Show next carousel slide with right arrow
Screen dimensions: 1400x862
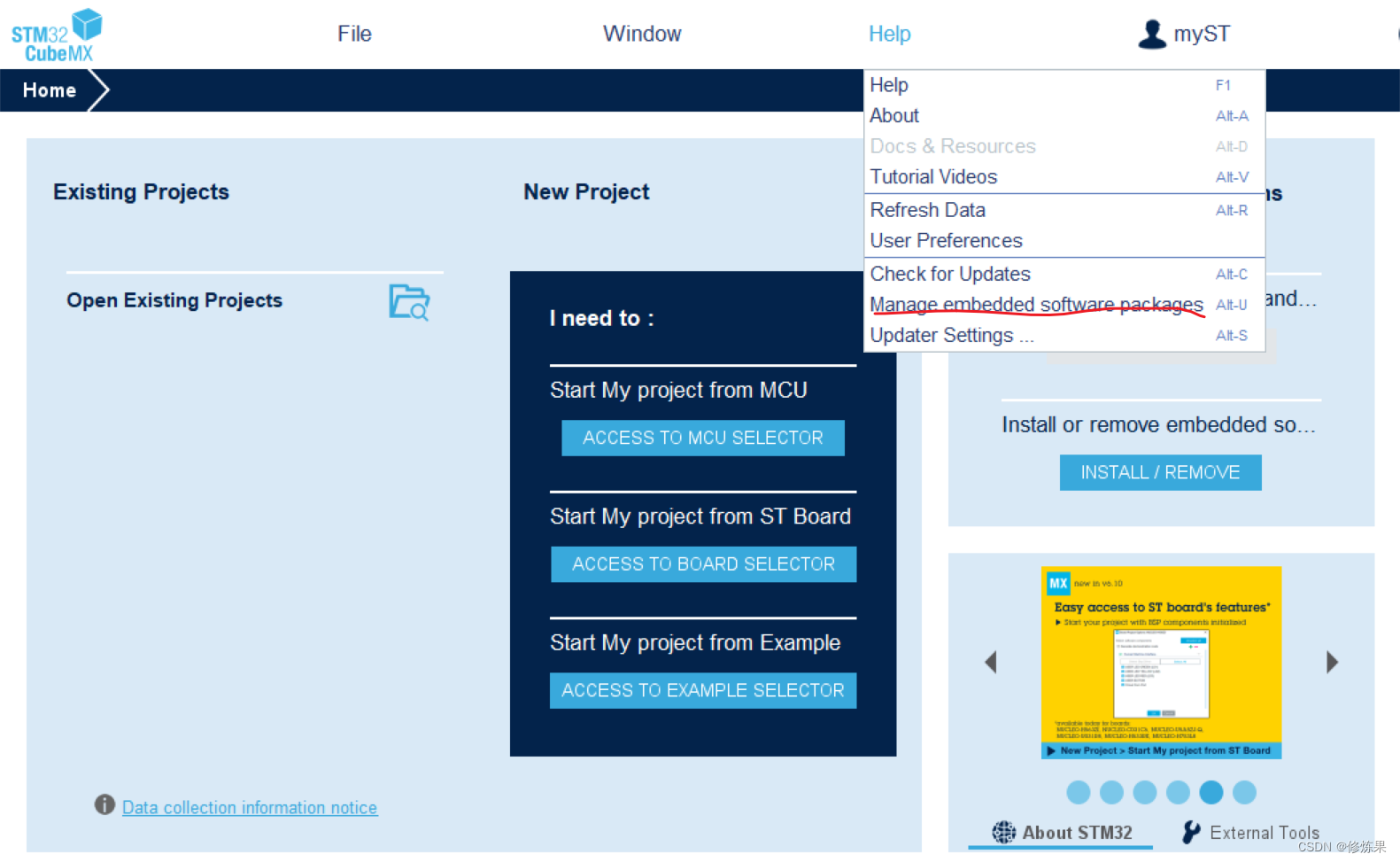coord(1332,662)
